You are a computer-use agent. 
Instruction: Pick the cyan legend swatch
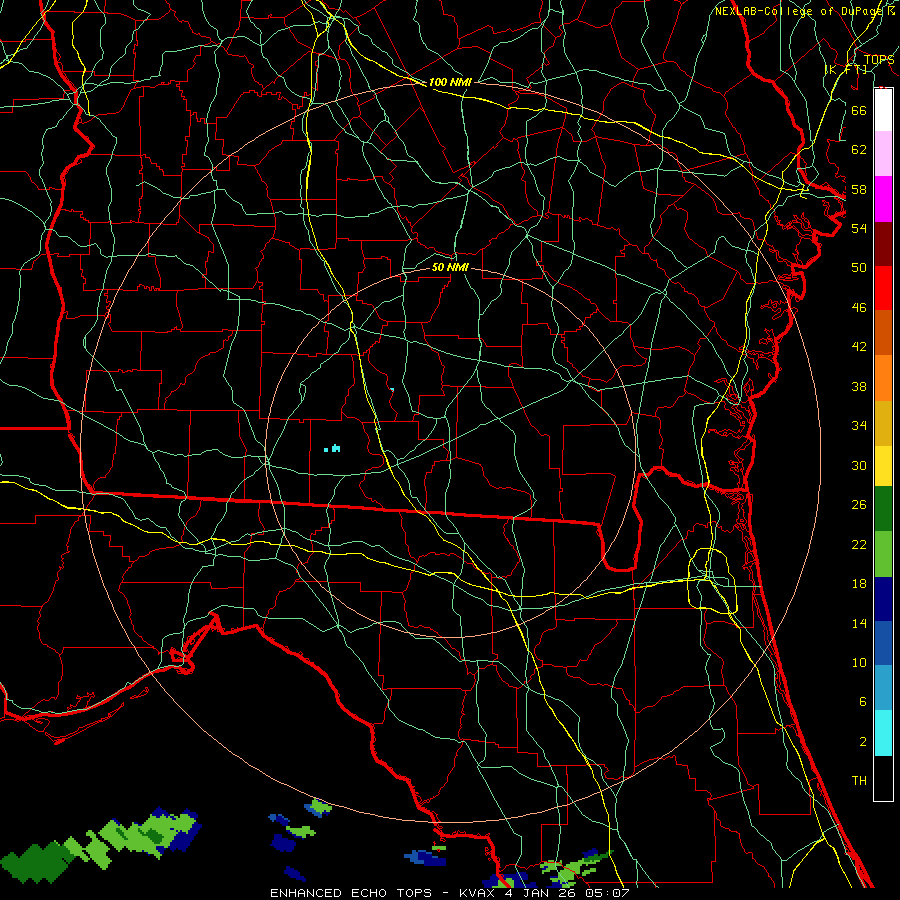883,733
